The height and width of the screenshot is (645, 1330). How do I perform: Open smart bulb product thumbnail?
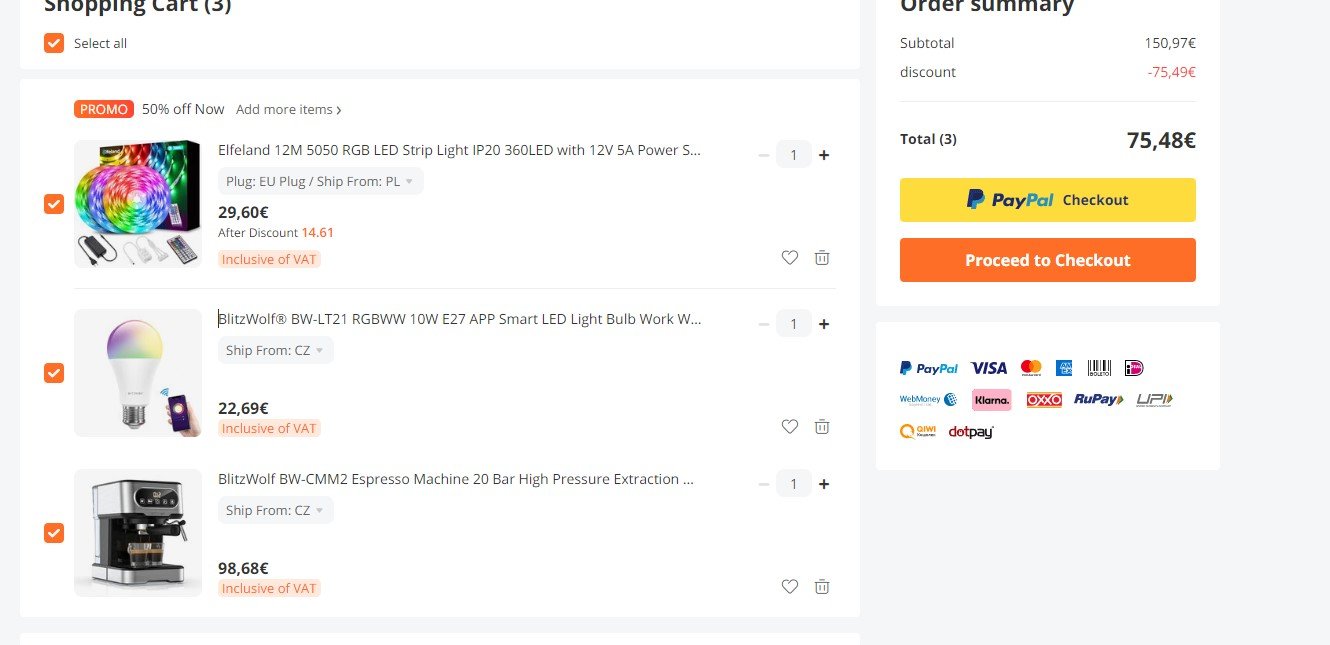click(138, 373)
